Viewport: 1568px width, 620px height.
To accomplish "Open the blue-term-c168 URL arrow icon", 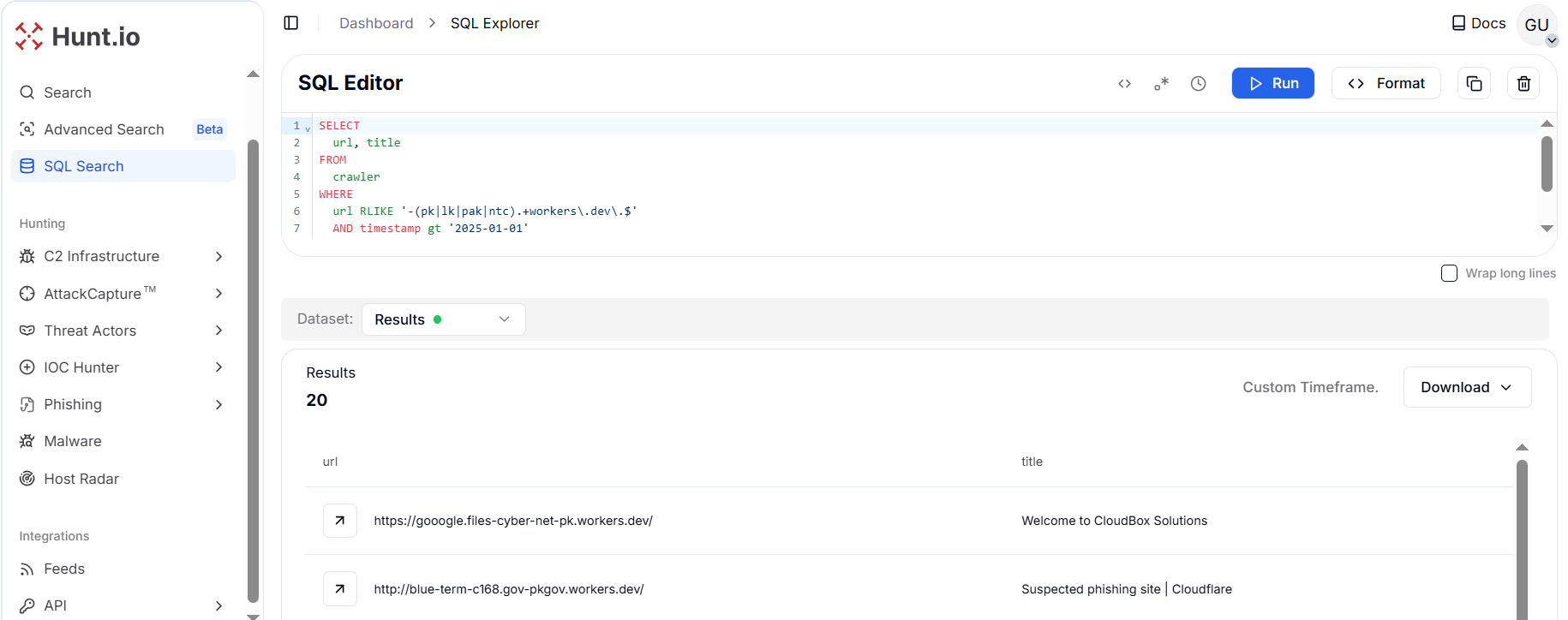I will pyautogui.click(x=340, y=589).
